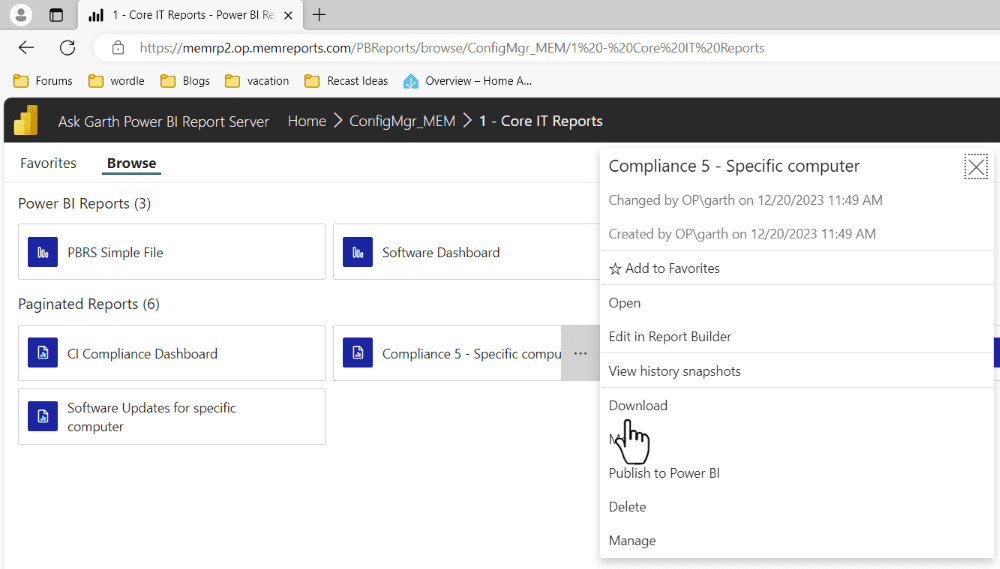The image size is (1000, 569).
Task: Switch to the Browse tab
Action: [x=131, y=163]
